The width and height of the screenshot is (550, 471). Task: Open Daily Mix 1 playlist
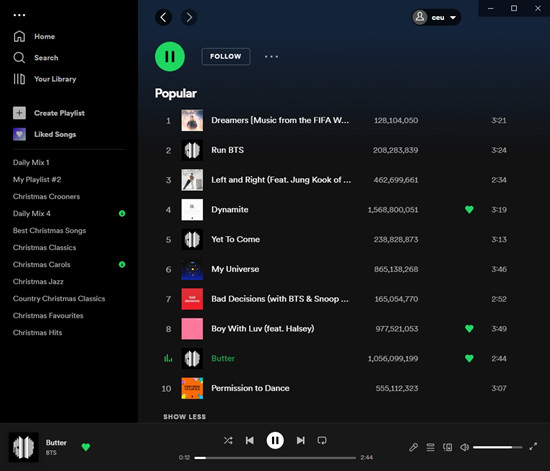click(x=31, y=162)
